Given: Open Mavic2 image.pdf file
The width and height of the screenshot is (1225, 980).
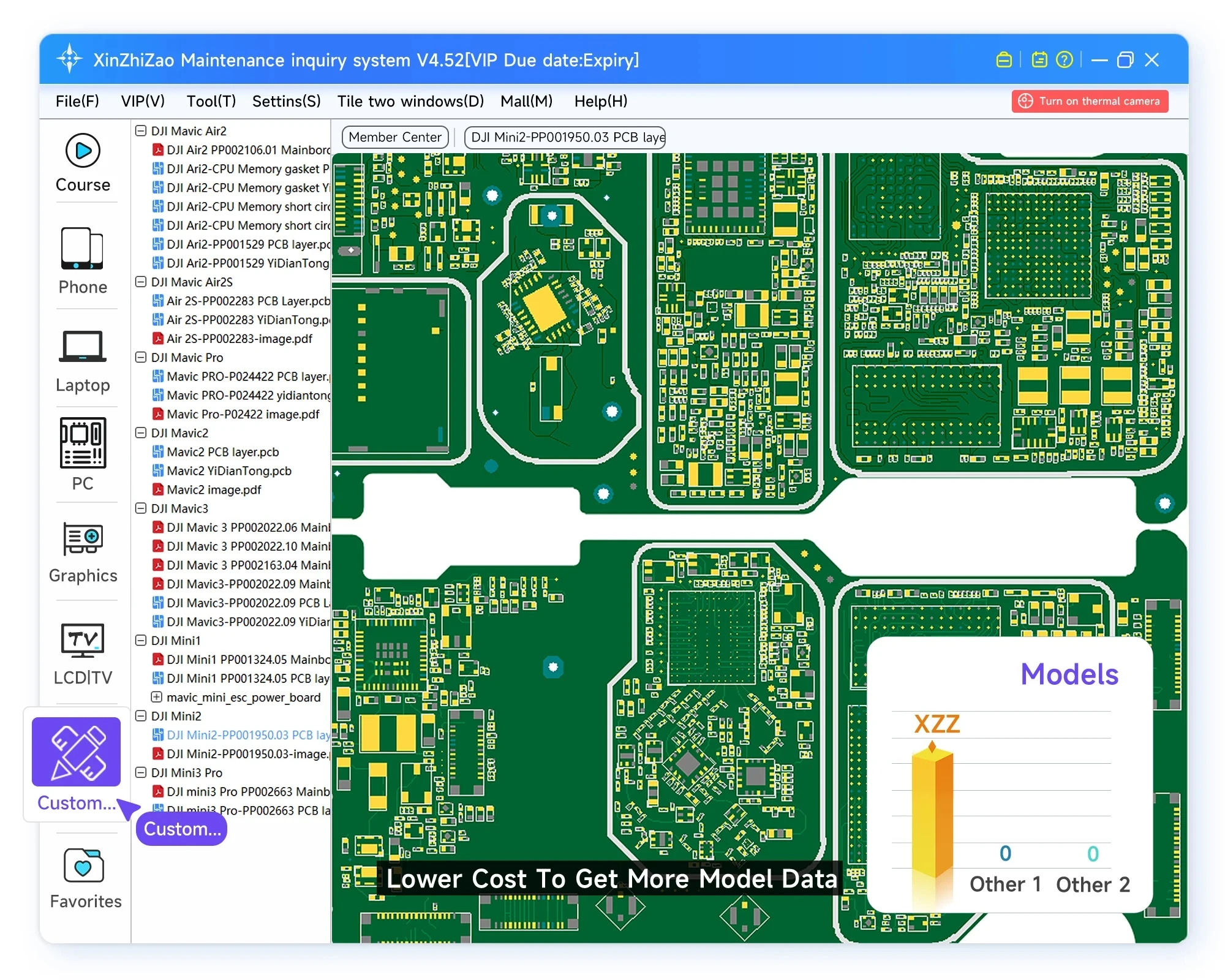Looking at the screenshot, I should 213,490.
